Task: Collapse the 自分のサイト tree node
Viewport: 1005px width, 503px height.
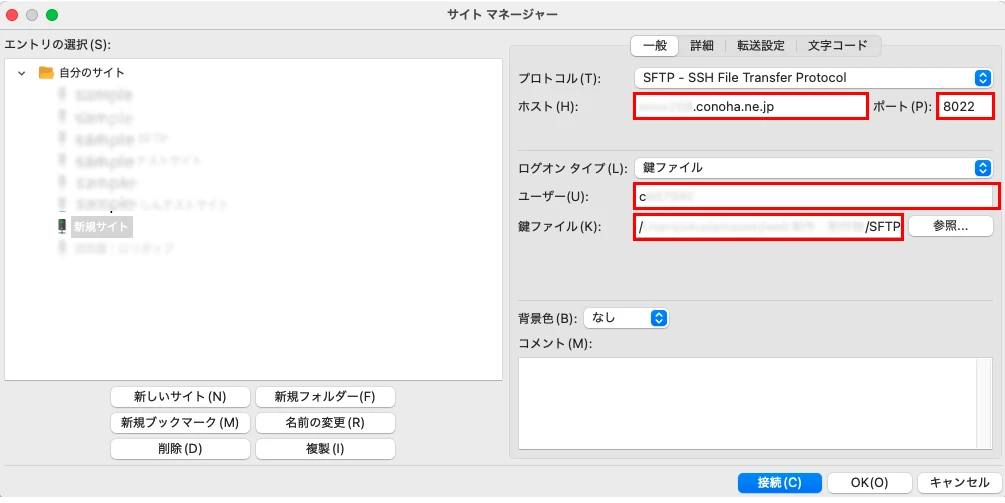Action: point(22,73)
